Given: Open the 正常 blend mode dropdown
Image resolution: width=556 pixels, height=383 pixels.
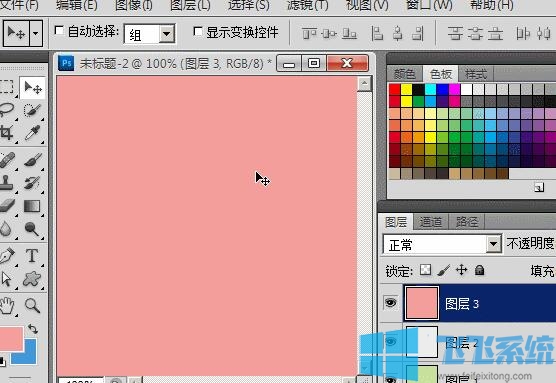Looking at the screenshot, I should click(493, 244).
